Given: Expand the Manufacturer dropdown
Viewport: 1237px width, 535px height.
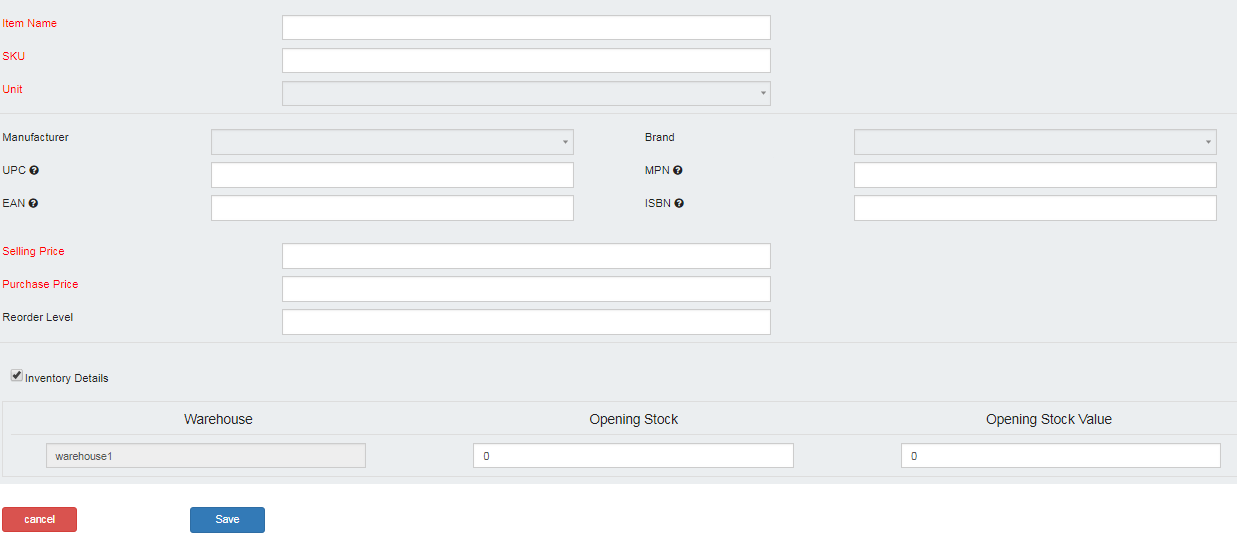Looking at the screenshot, I should point(392,142).
